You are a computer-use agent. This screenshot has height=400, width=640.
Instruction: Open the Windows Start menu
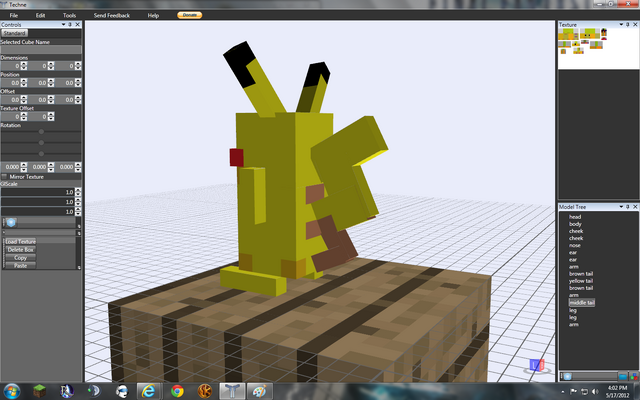12,391
